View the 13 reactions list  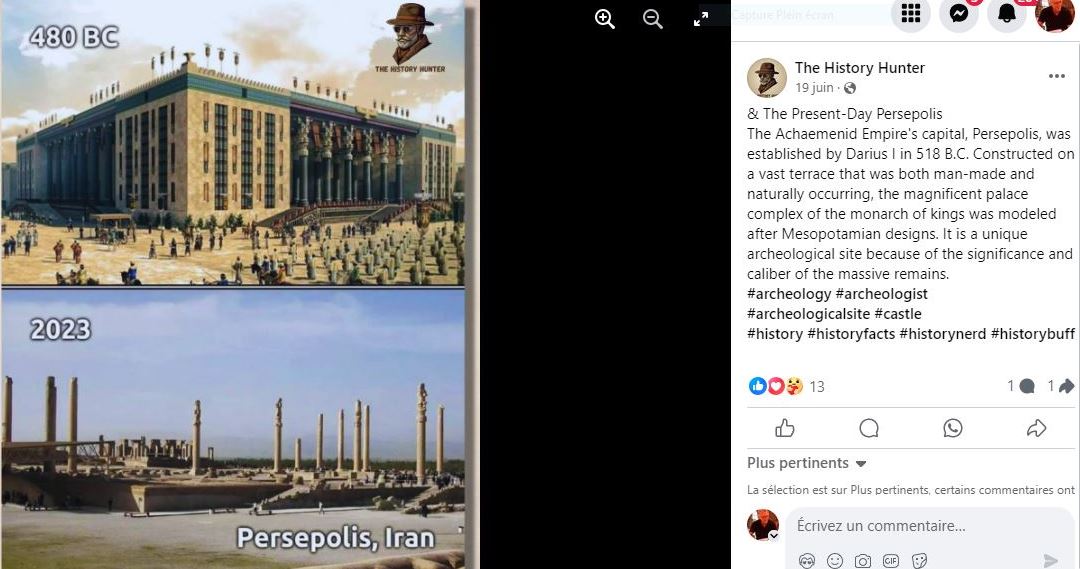tap(817, 386)
